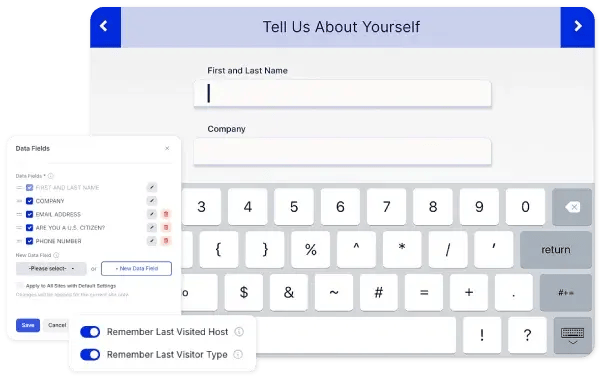Image resolution: width=600 pixels, height=376 pixels.
Task: Show info for Remember Last Visited Host
Action: click(239, 332)
